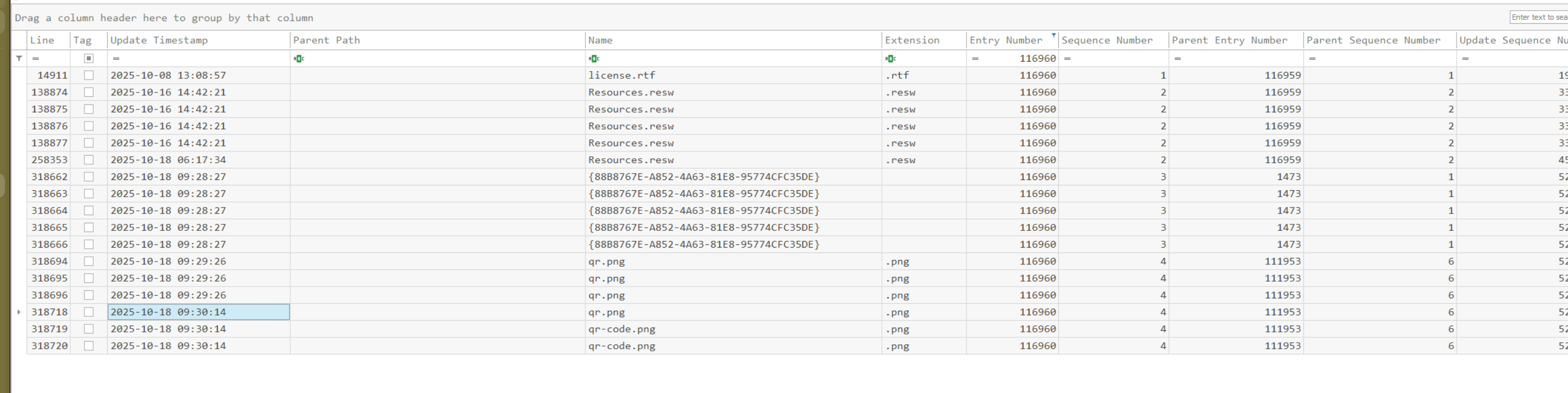Open the equals operator icon in the Entry Number filter
1568x393 pixels.
975,58
